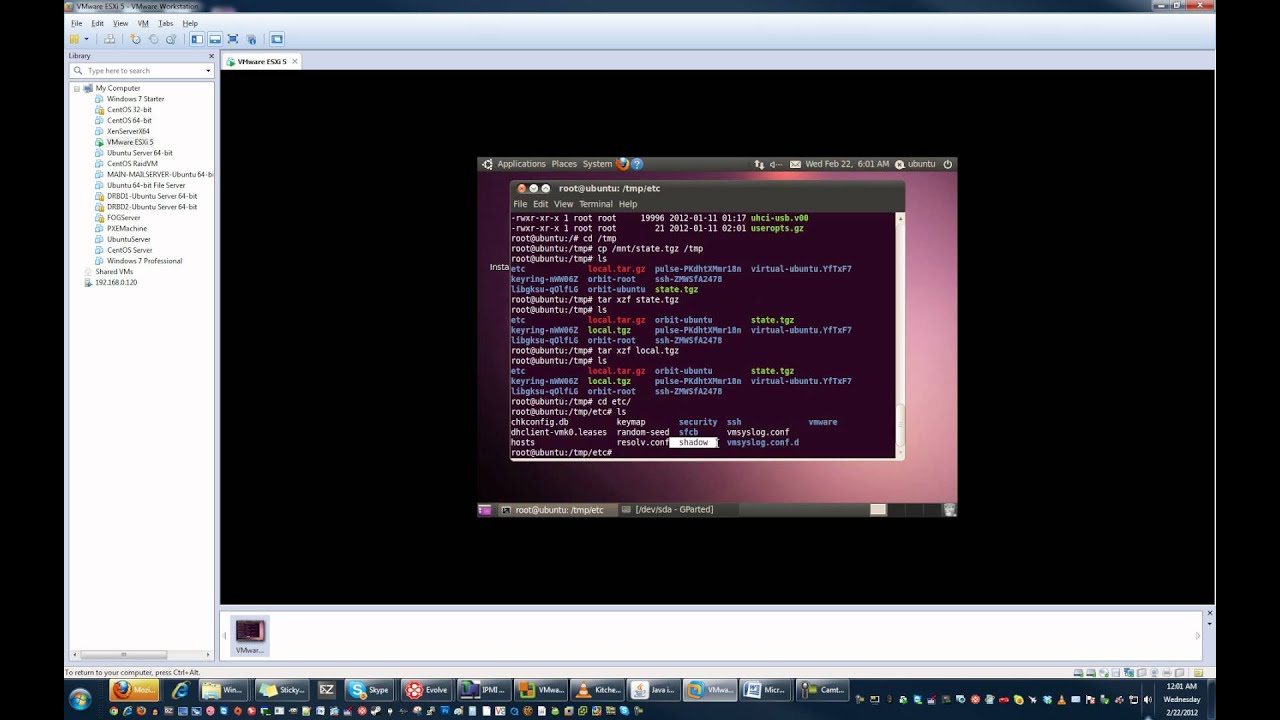The height and width of the screenshot is (720, 1280).
Task: Select DRBD2-Ubuntu Server 64-bit
Action: coord(152,207)
